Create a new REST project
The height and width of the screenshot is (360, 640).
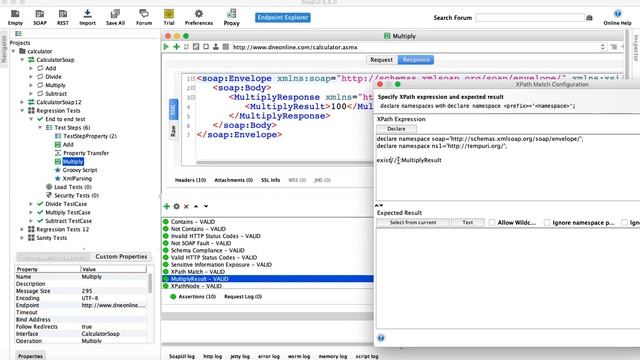62,18
